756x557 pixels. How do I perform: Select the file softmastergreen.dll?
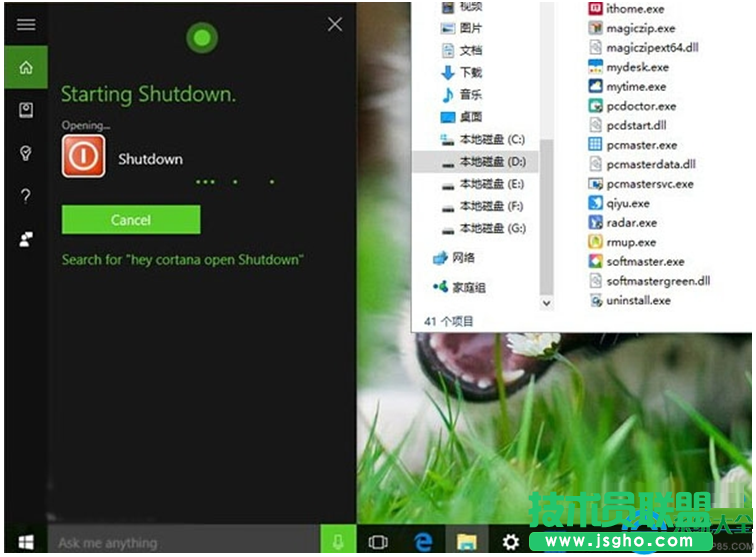649,281
